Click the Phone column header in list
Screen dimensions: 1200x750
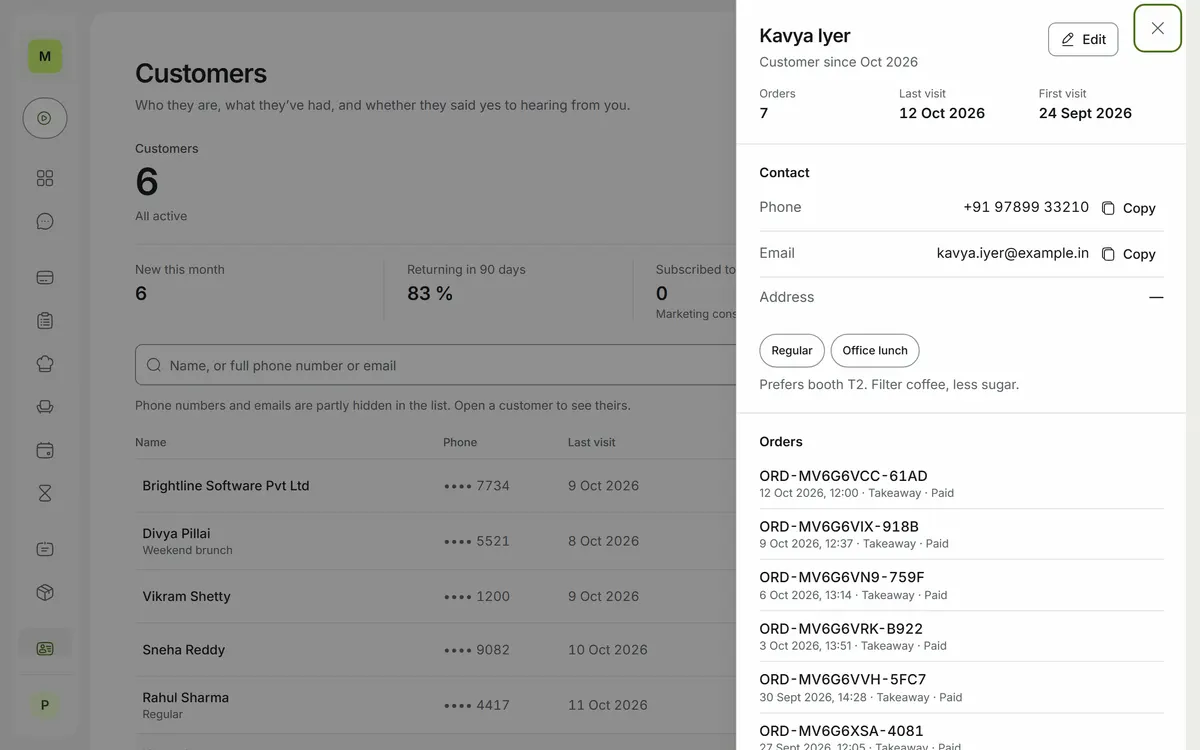click(460, 442)
